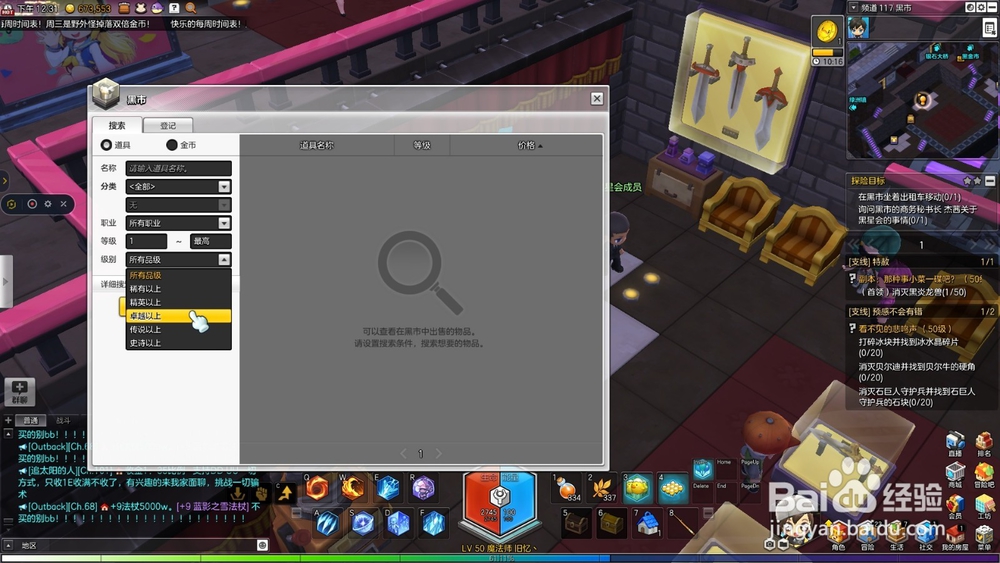
Task: Collapse the 所有品级 grade dropdown
Action: pyautogui.click(x=224, y=260)
